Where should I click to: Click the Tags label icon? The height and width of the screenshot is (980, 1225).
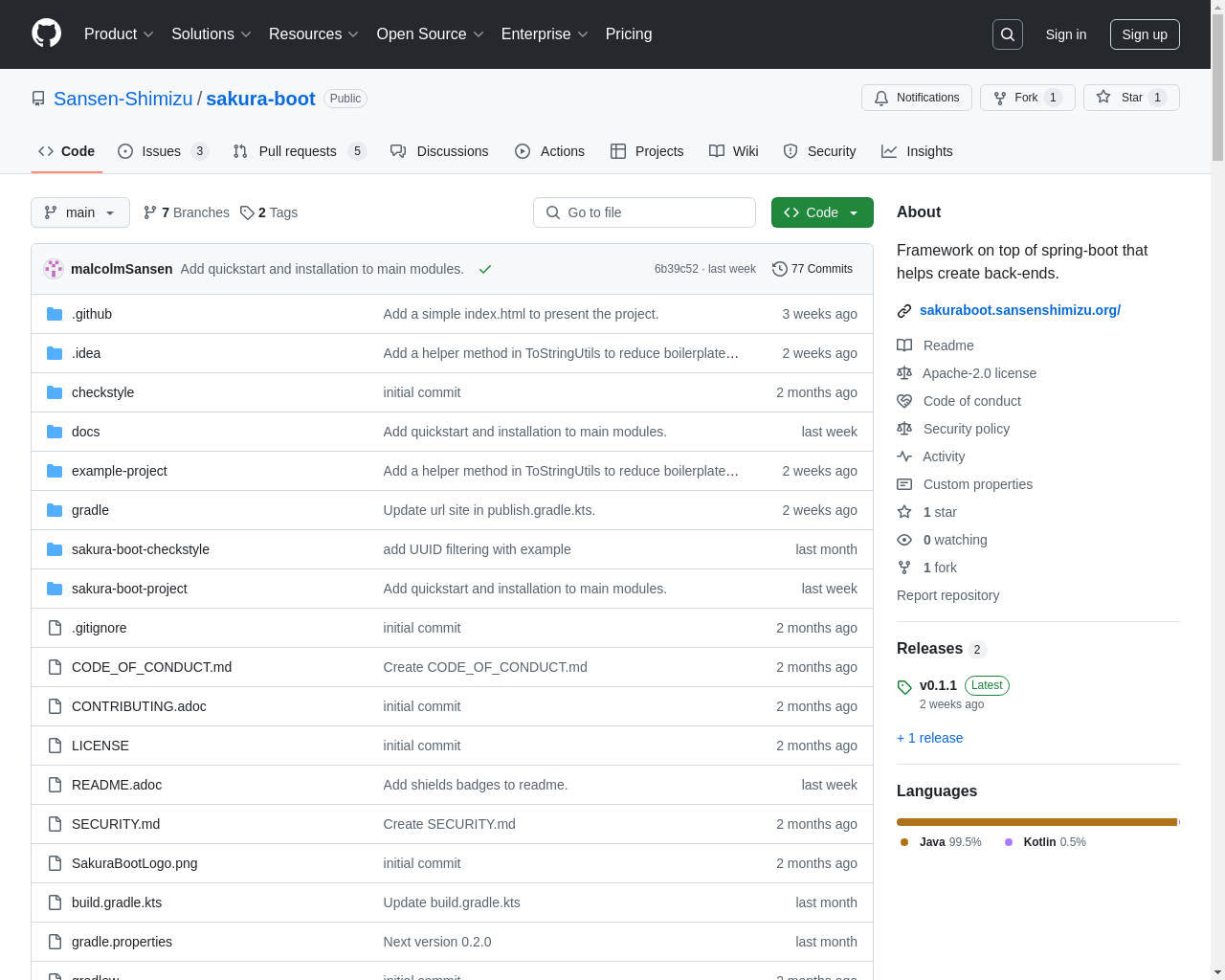247,212
